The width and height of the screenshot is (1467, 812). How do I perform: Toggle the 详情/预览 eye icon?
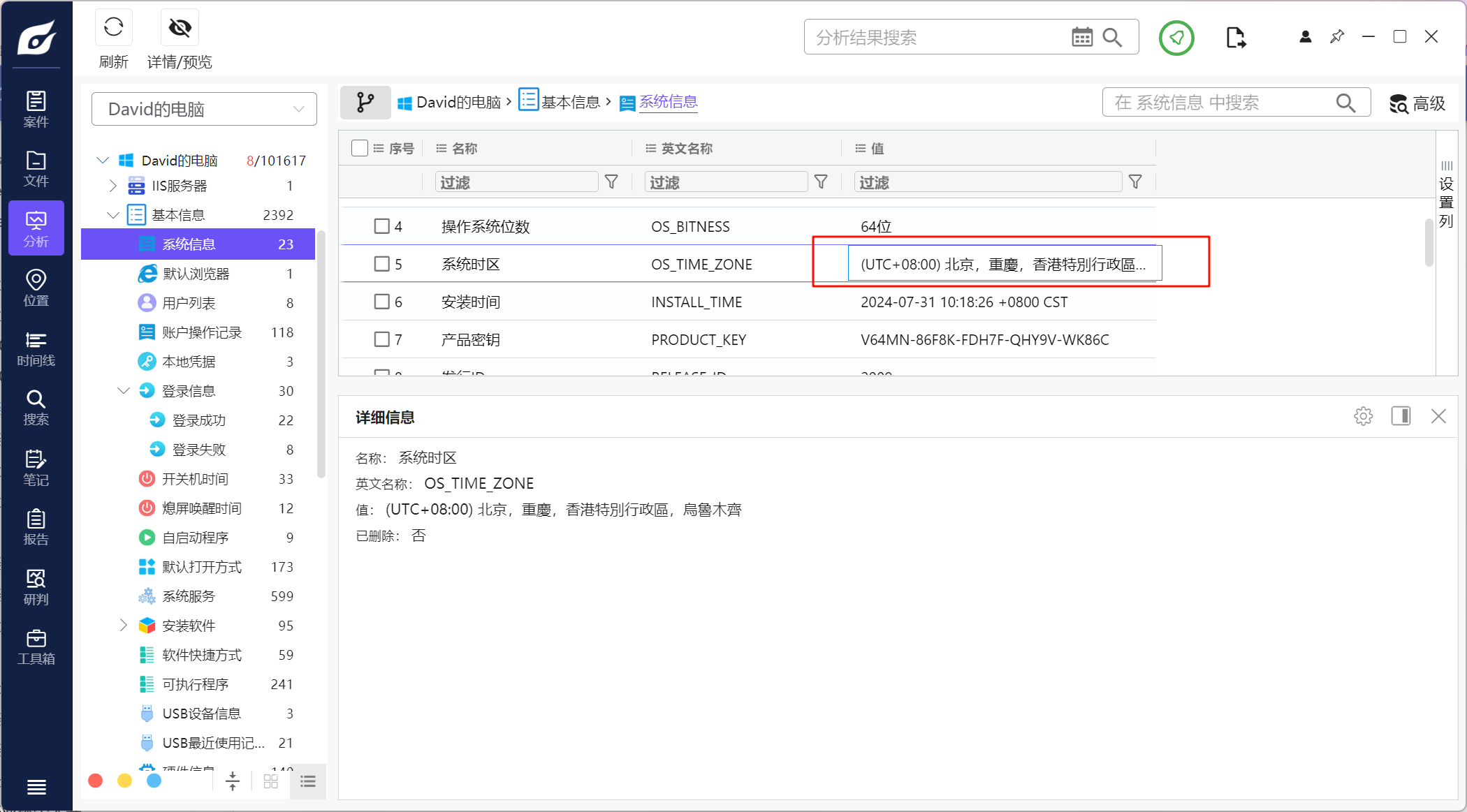click(180, 27)
